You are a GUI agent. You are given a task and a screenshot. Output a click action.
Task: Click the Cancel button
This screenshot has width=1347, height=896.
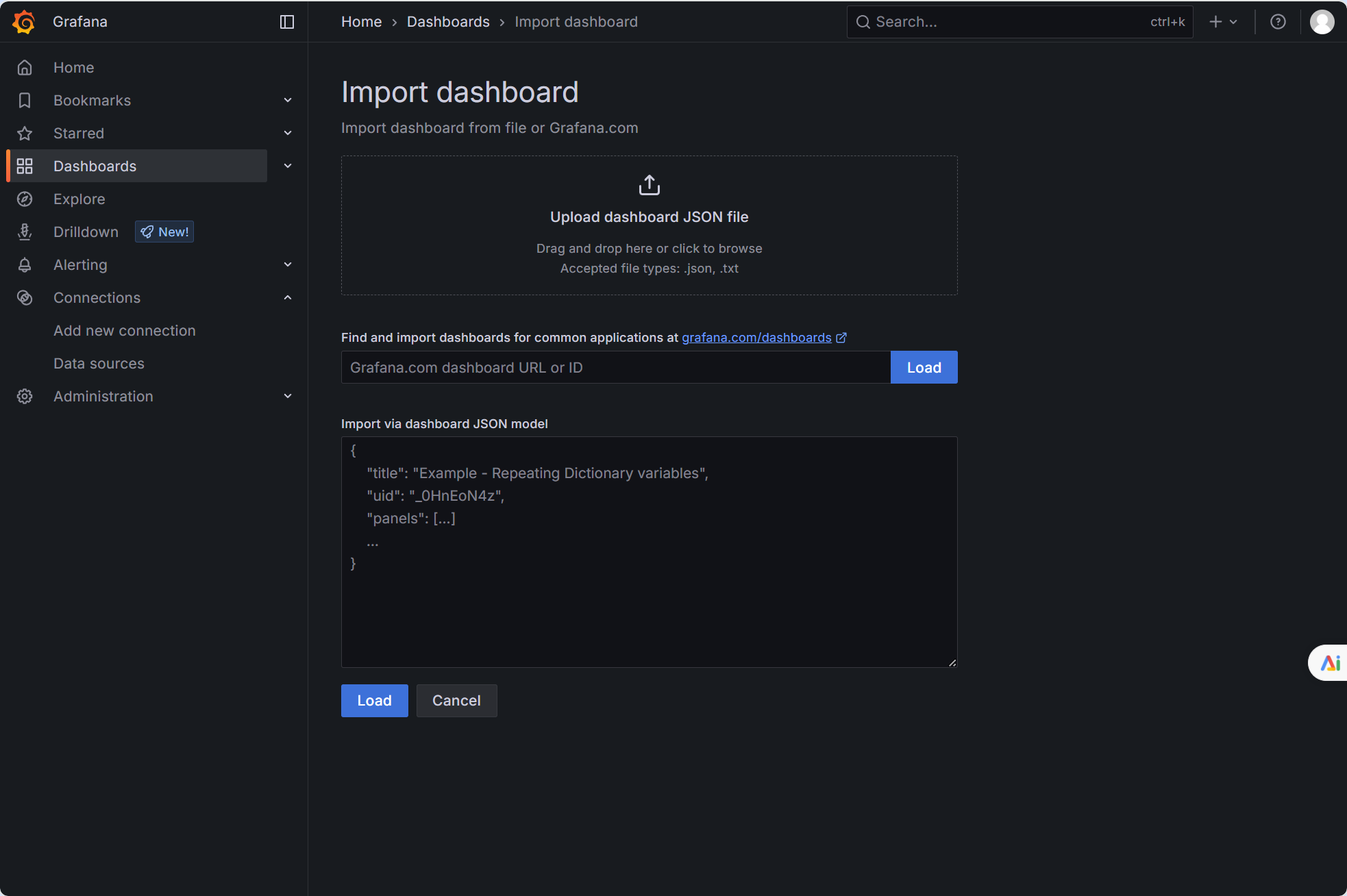coord(456,701)
